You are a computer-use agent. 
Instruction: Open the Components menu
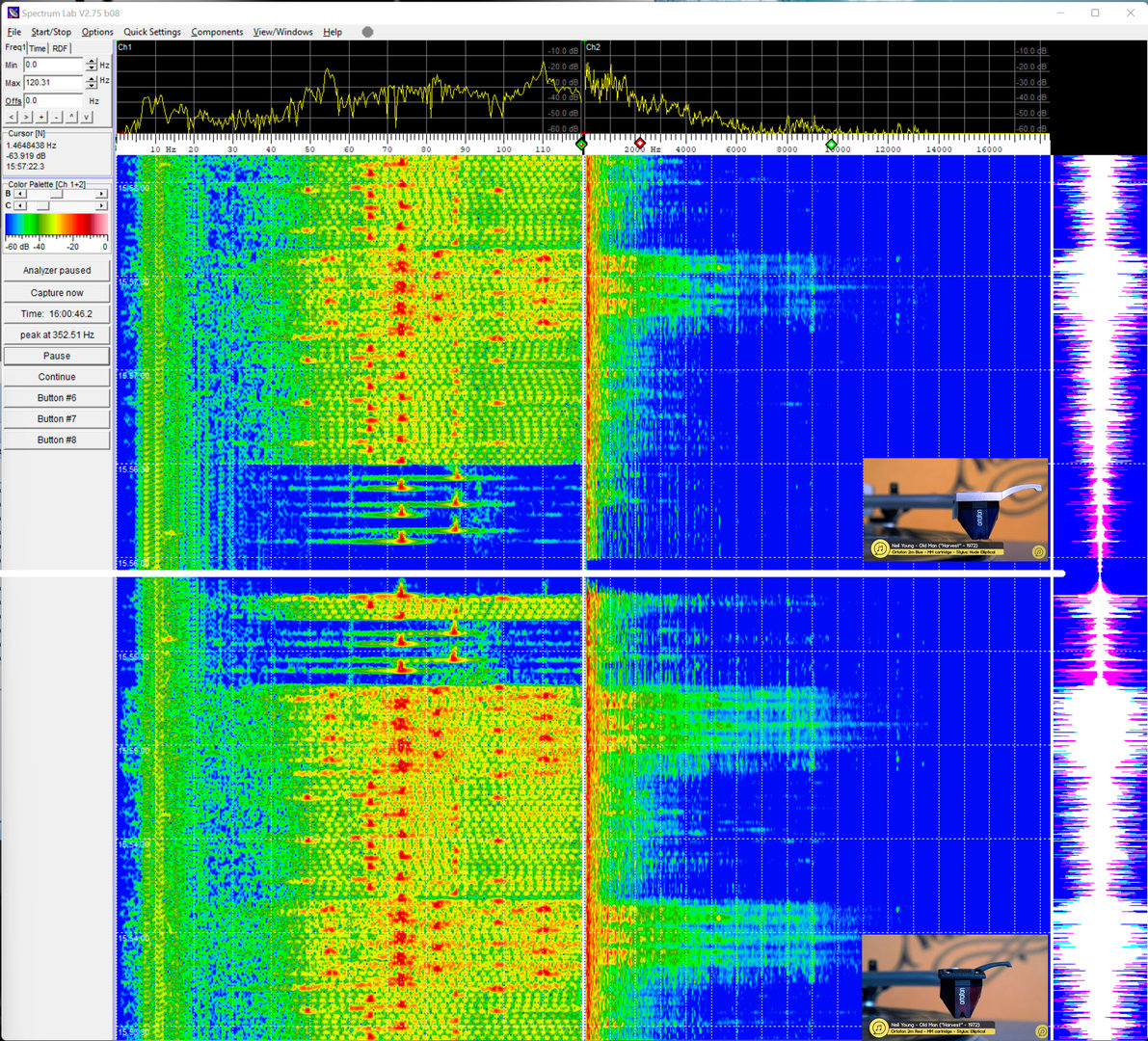point(217,32)
